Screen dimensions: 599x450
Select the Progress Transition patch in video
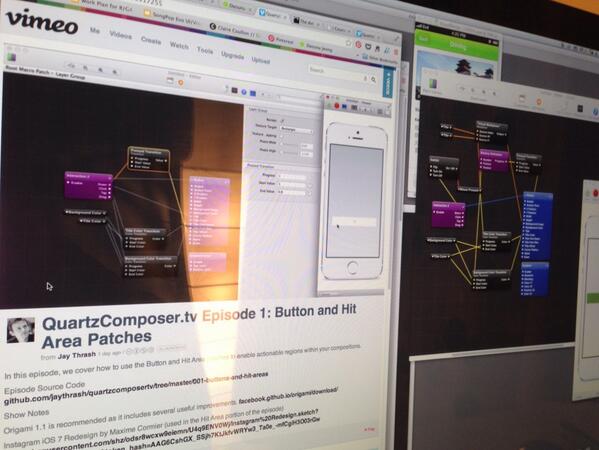[148, 159]
